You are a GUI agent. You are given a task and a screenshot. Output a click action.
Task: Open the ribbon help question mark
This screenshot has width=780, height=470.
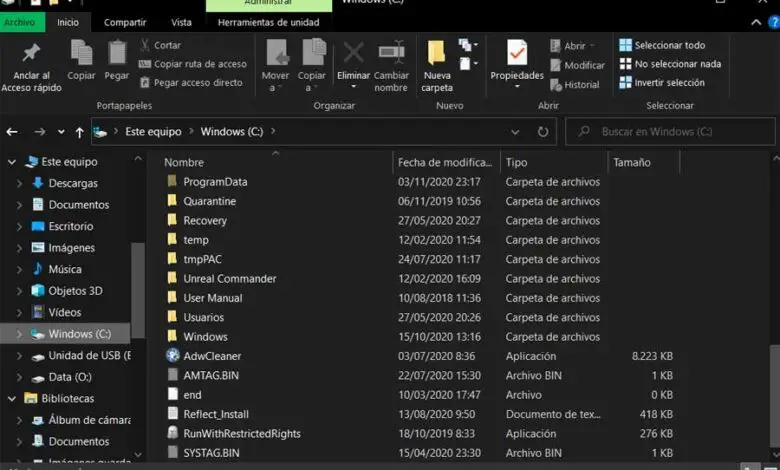tap(774, 22)
